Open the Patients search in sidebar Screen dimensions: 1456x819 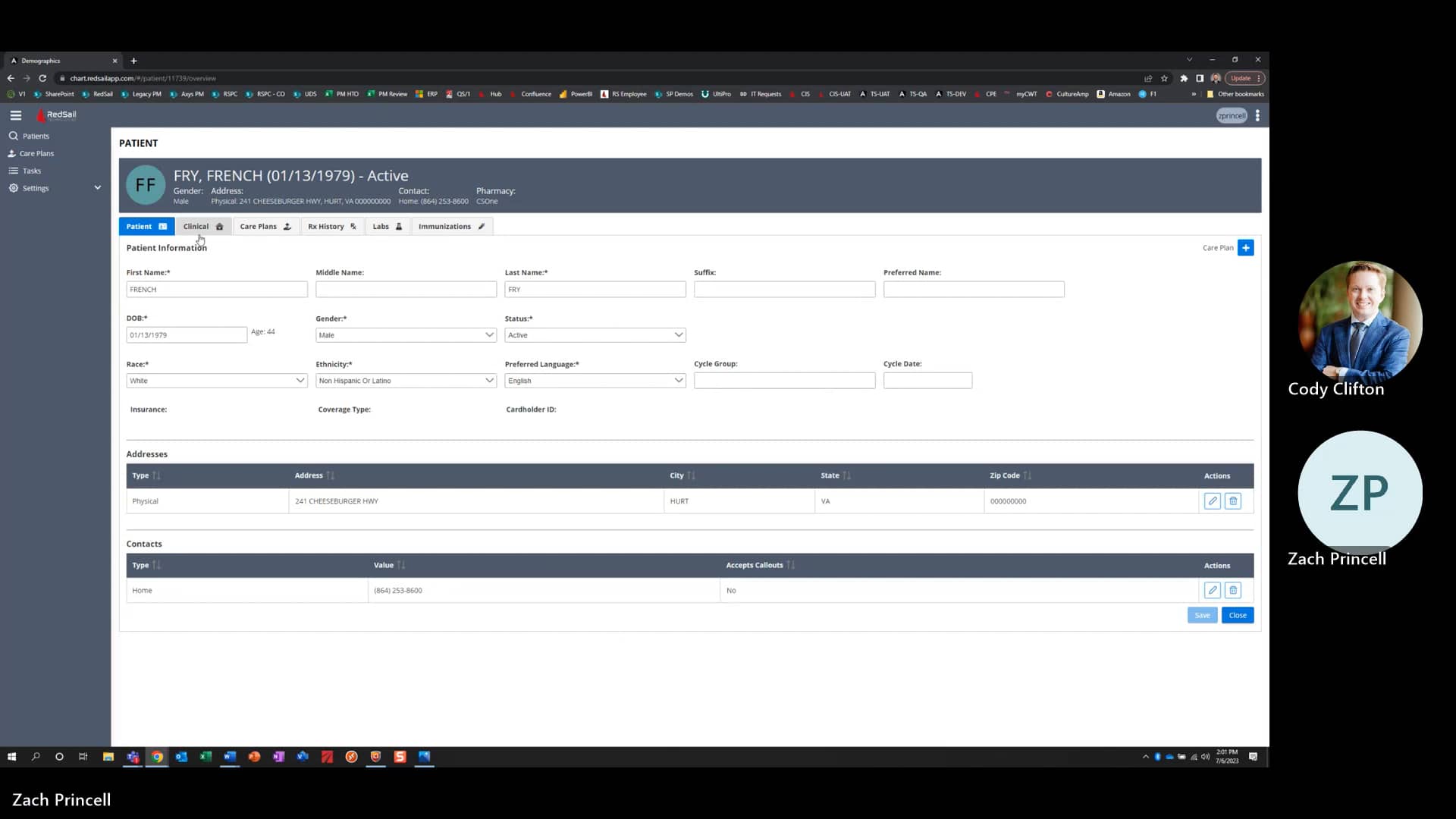[35, 136]
